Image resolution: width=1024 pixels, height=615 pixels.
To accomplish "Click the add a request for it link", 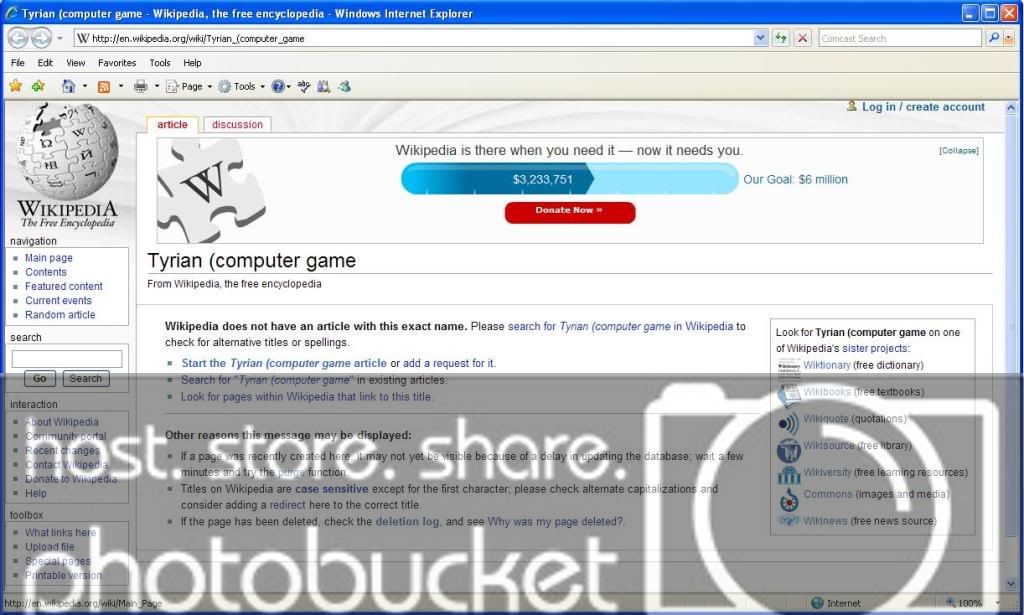I will [x=449, y=363].
